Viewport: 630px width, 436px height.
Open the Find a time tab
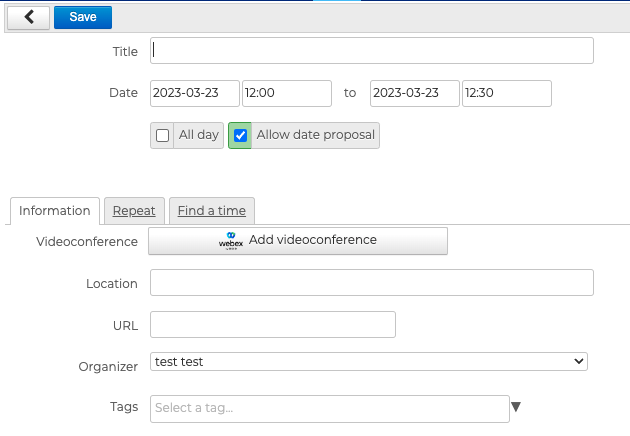(x=212, y=210)
